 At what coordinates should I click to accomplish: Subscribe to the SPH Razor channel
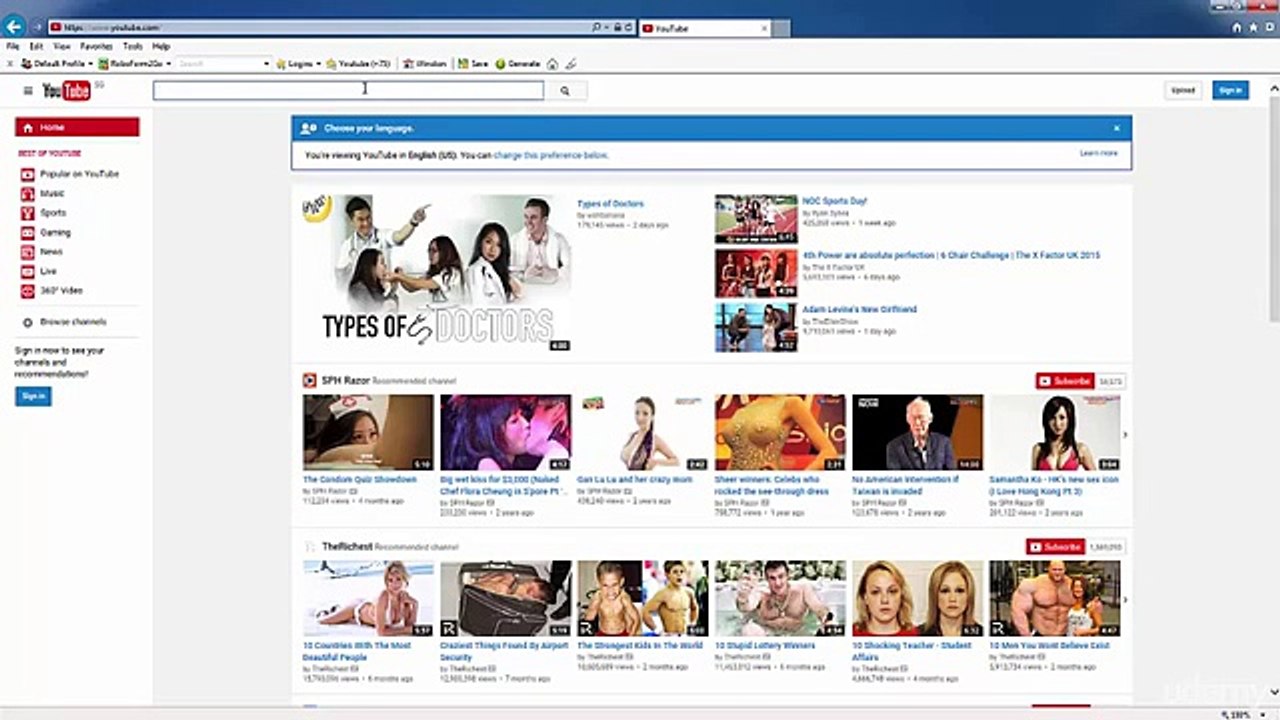1065,381
